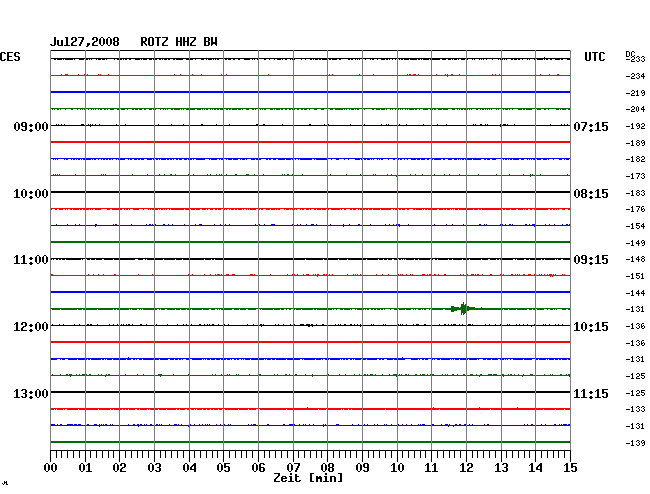
Task: Click minute 10 on the time axis
Action: click(397, 467)
